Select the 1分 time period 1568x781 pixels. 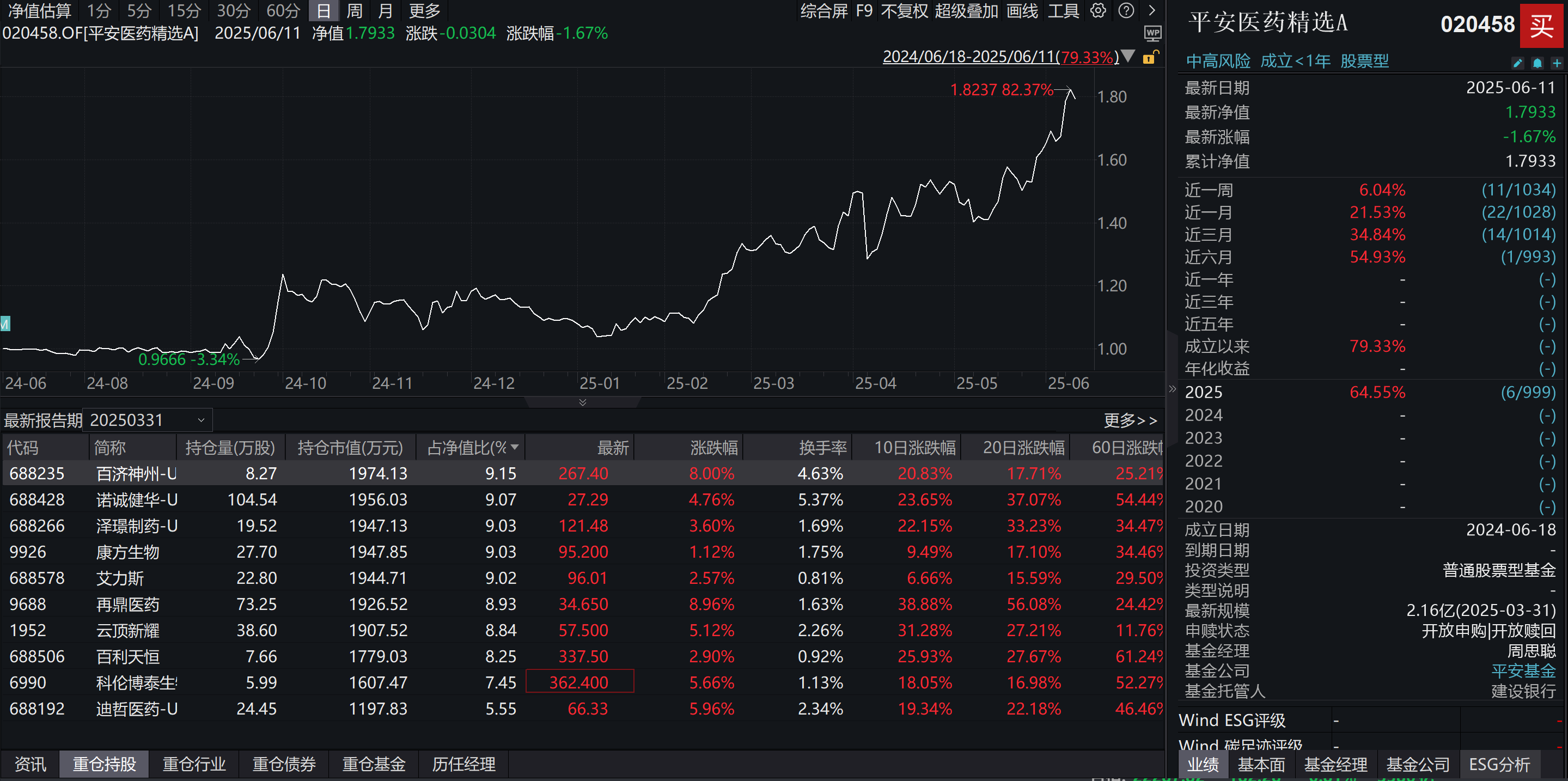[99, 10]
